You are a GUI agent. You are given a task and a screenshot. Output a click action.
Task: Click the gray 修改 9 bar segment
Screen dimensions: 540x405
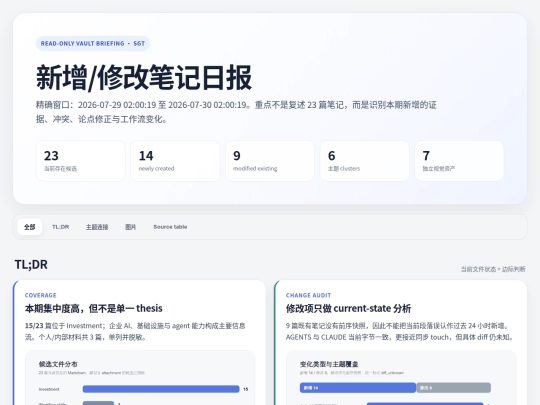[454, 388]
